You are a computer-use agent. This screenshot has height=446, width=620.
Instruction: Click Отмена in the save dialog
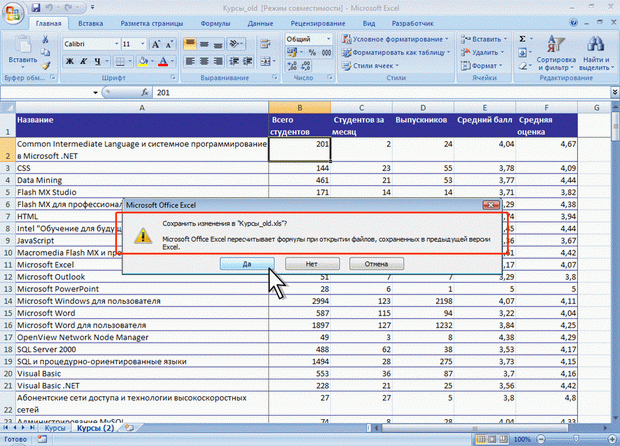point(376,264)
